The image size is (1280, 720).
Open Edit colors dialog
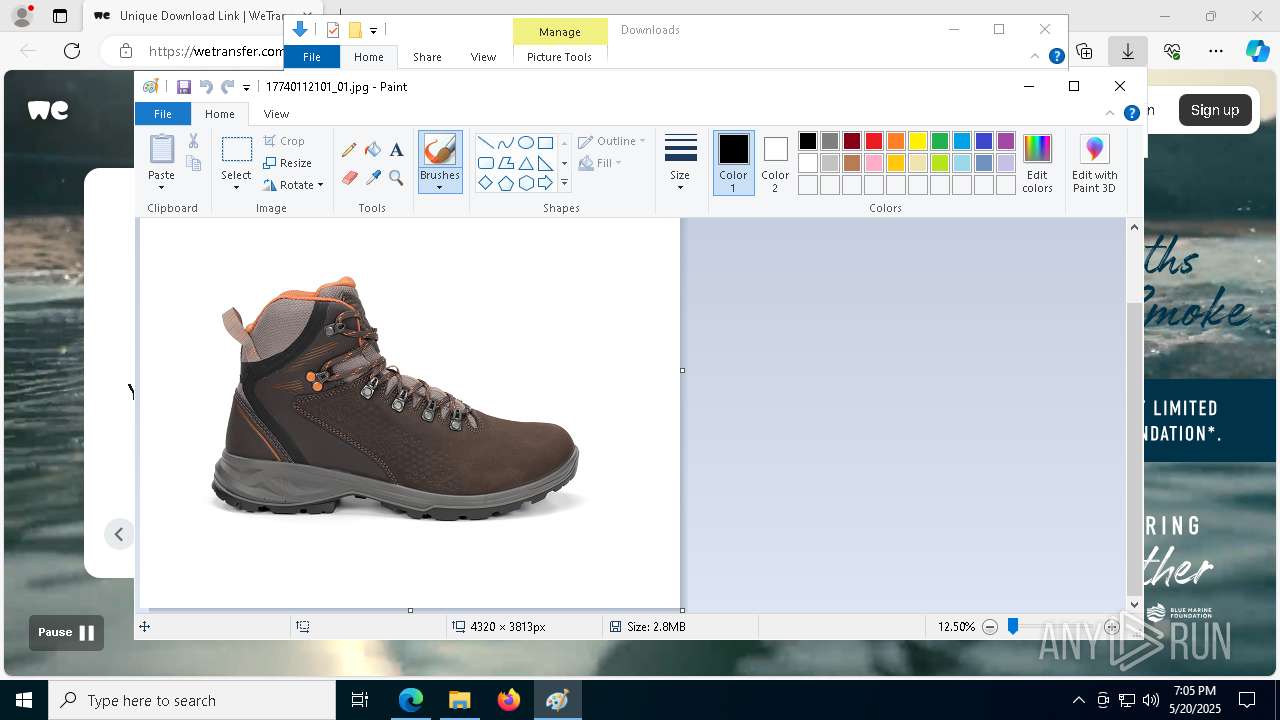(x=1037, y=163)
